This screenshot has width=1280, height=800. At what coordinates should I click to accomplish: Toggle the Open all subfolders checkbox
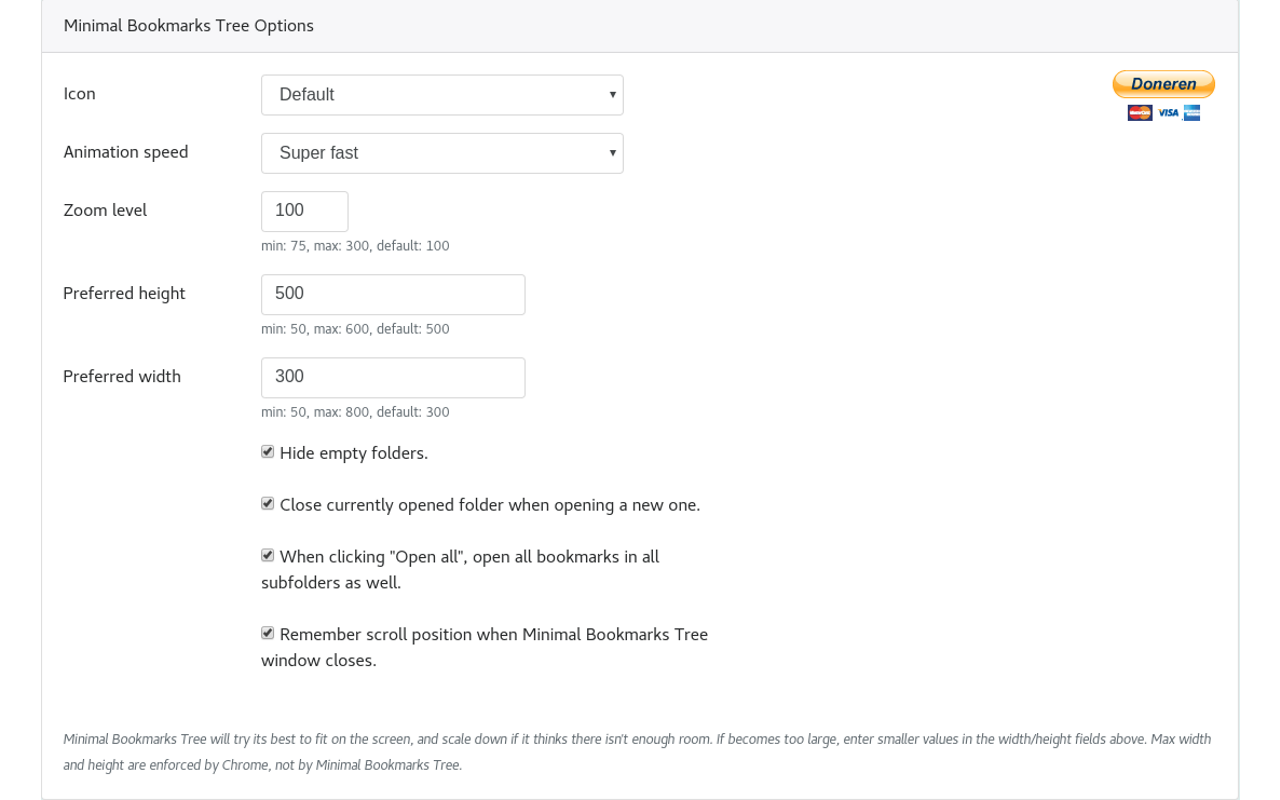267,555
